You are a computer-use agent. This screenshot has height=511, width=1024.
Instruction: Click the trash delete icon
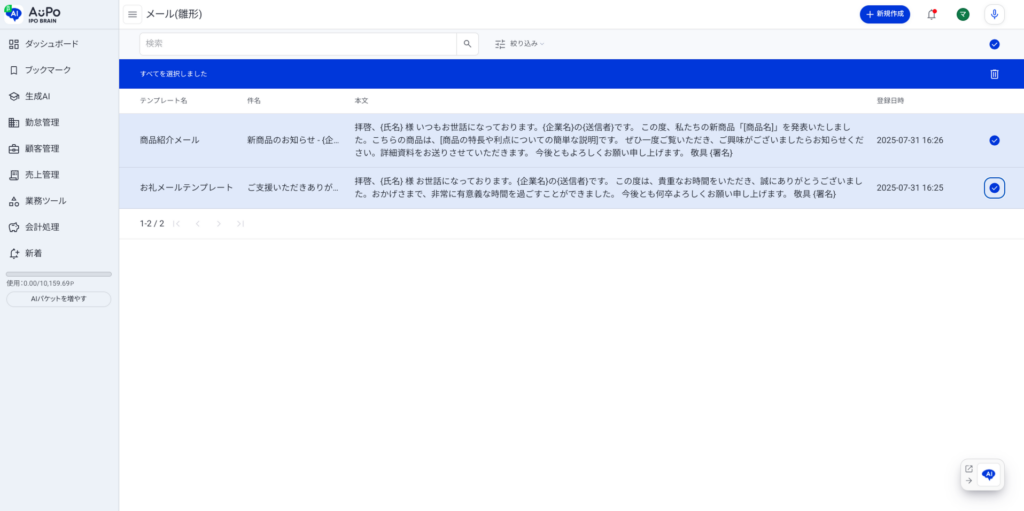click(x=994, y=74)
